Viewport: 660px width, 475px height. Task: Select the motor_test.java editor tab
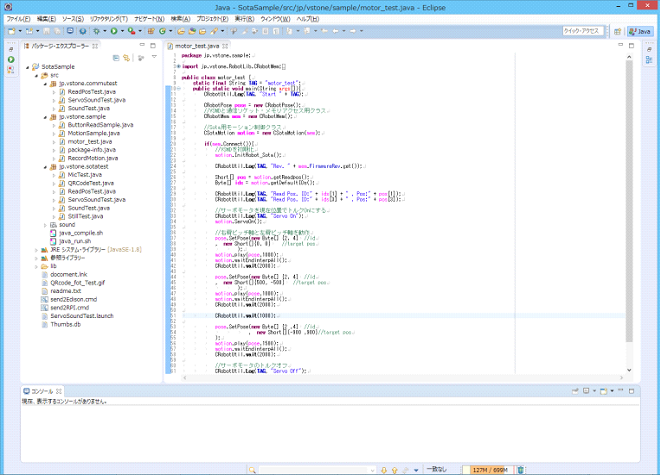[199, 46]
